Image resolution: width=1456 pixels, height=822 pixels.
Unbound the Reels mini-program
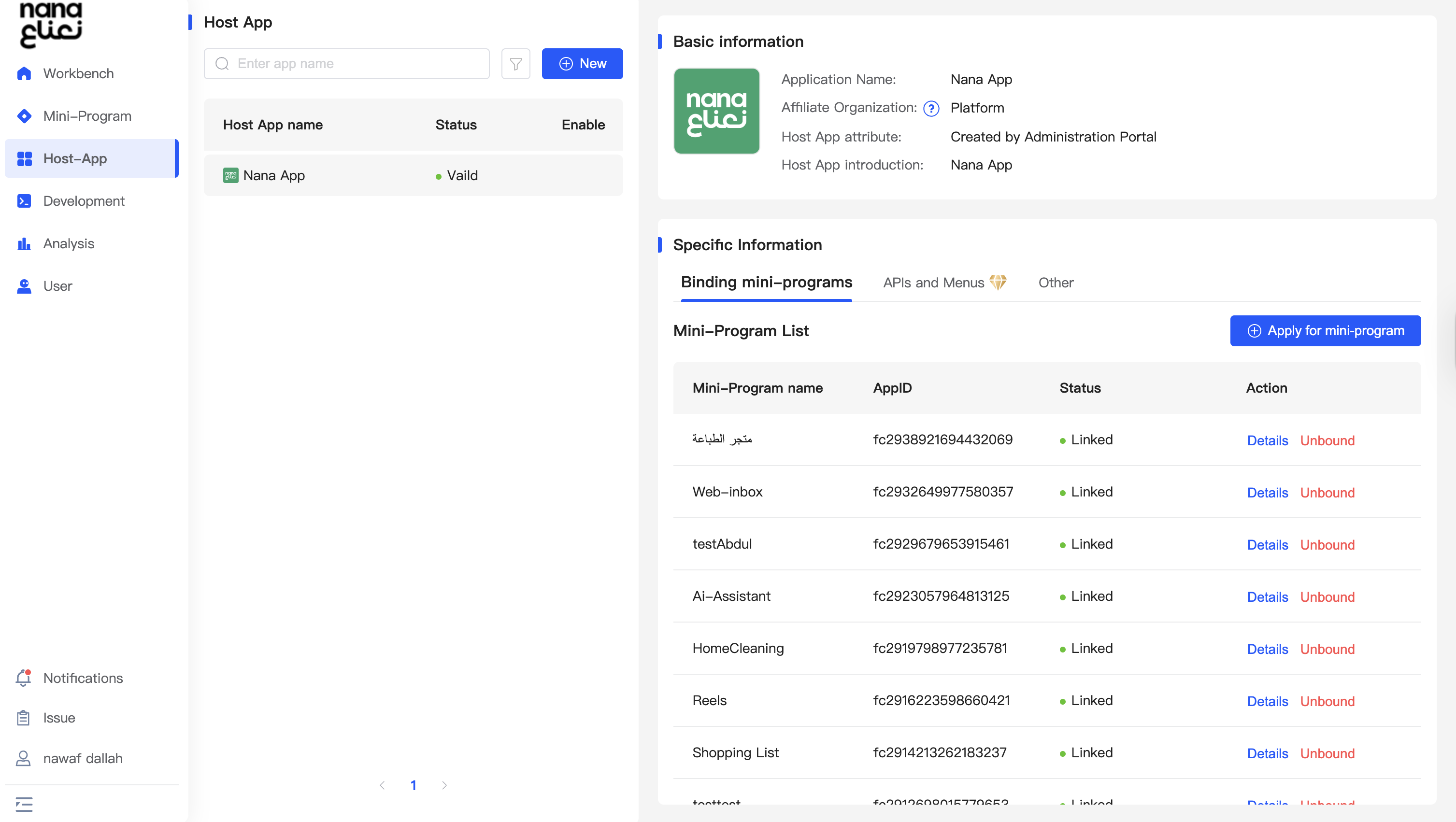(1327, 701)
